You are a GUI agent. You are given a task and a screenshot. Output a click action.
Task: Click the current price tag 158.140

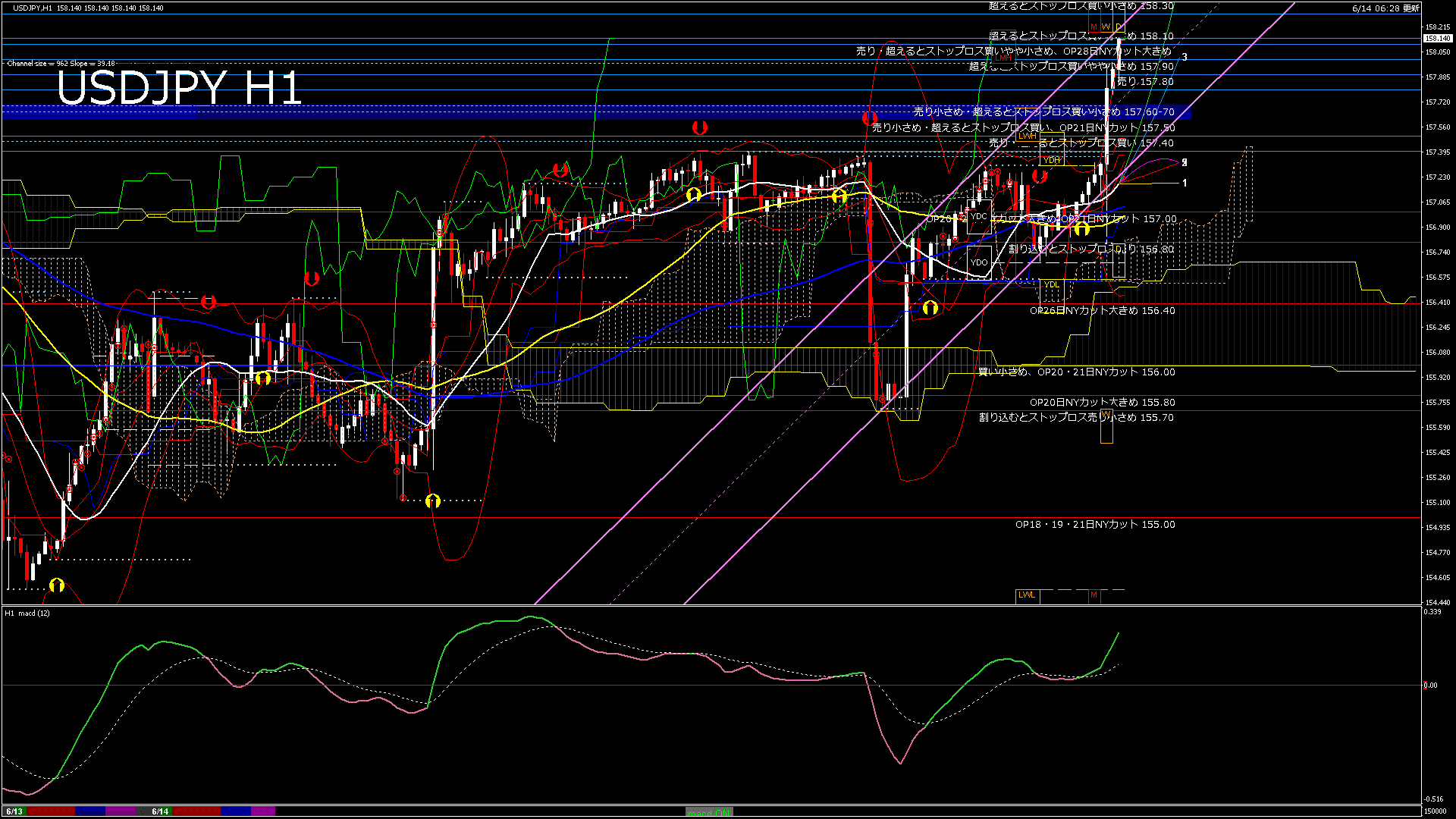pyautogui.click(x=1437, y=38)
